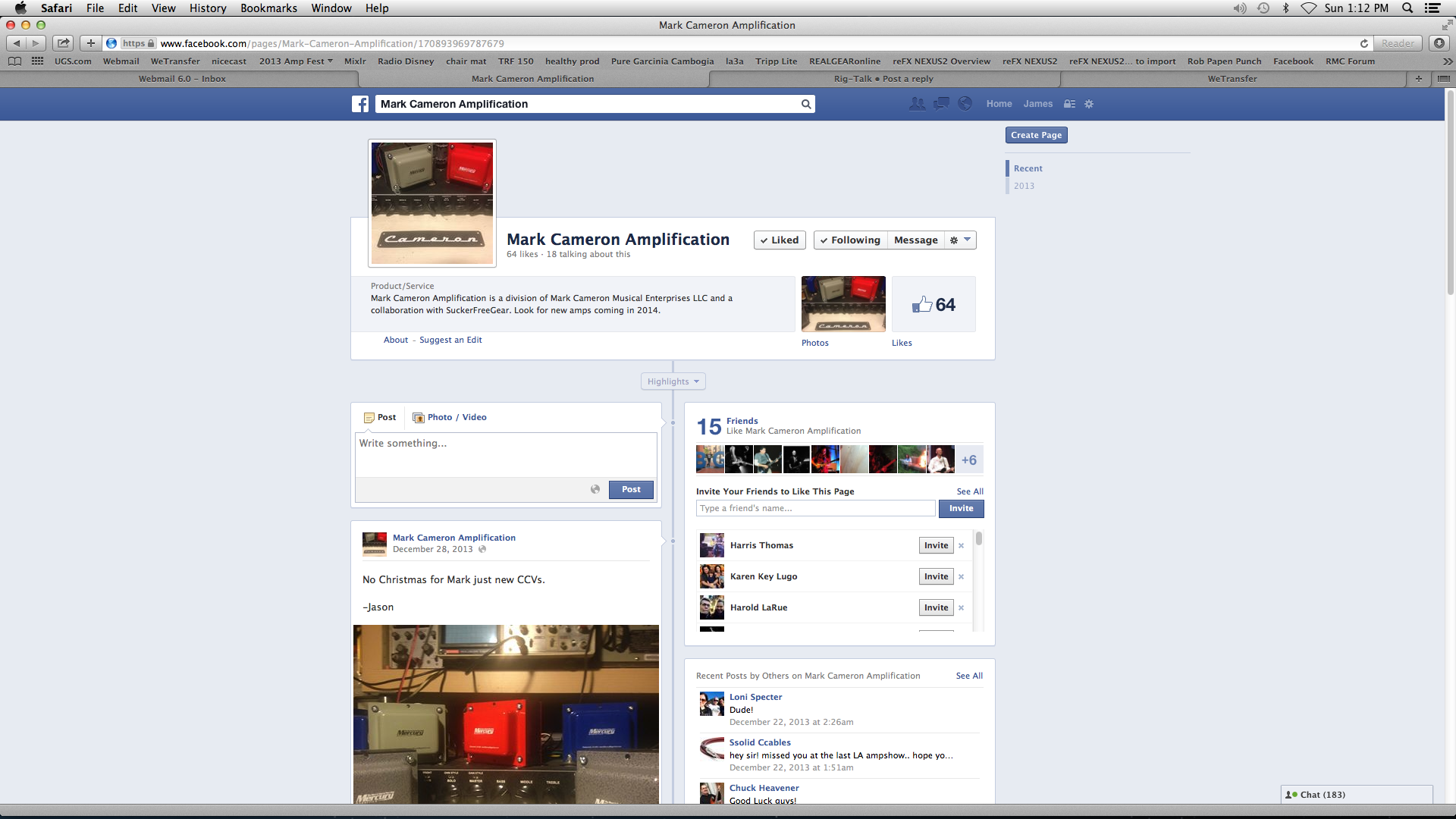Image resolution: width=1456 pixels, height=819 pixels.
Task: Open the About link
Action: (x=396, y=340)
